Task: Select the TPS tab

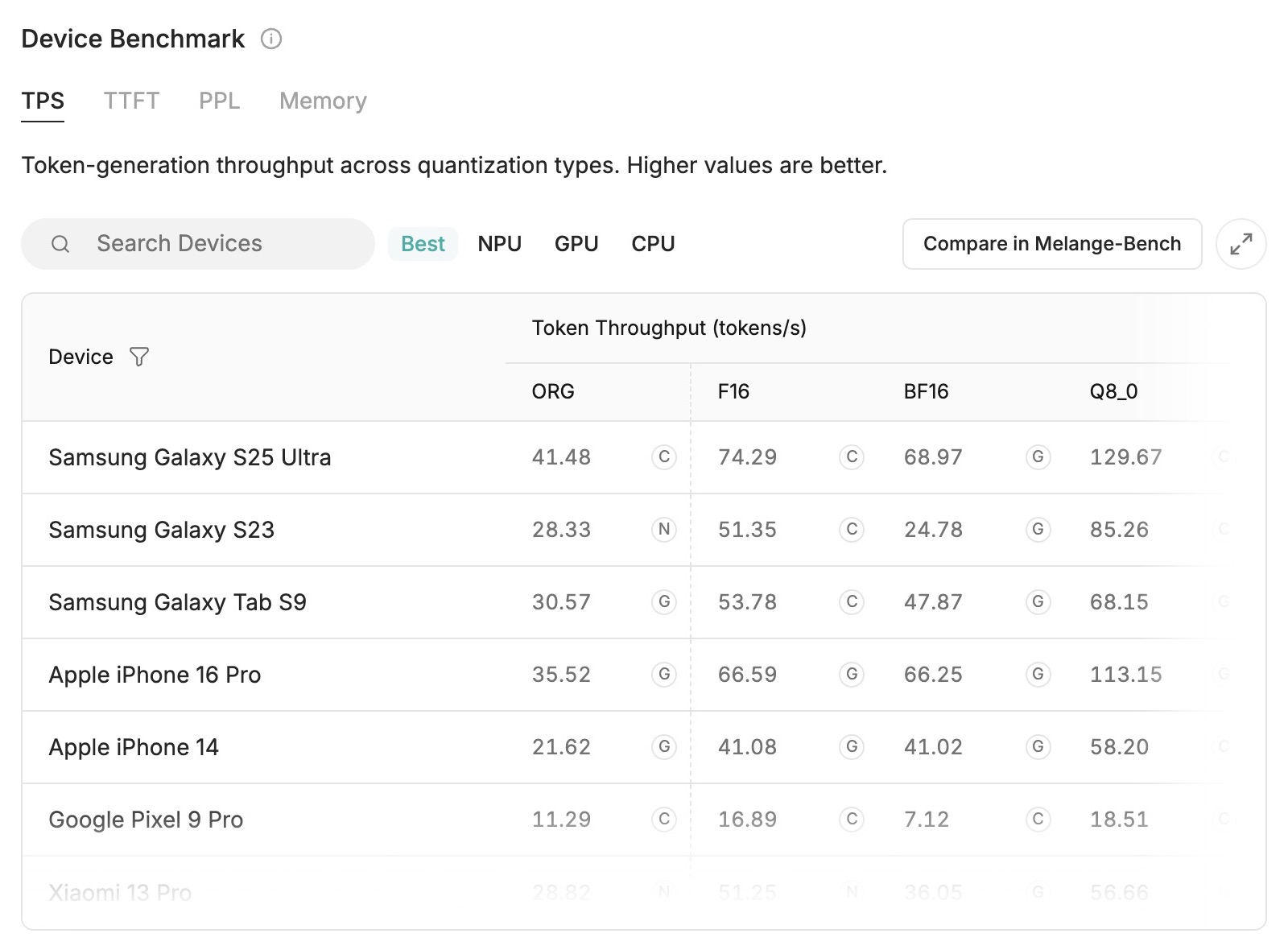Action: [43, 101]
